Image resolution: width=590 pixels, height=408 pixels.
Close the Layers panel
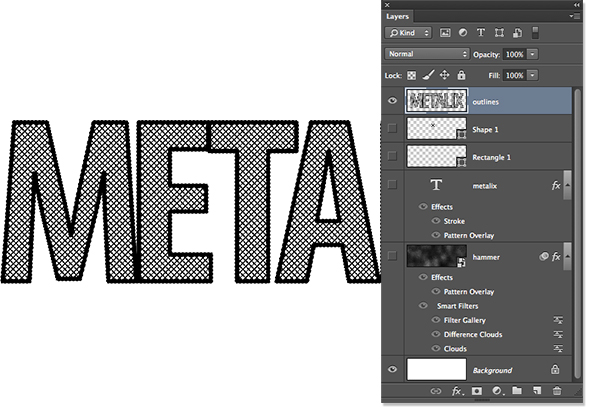(387, 5)
